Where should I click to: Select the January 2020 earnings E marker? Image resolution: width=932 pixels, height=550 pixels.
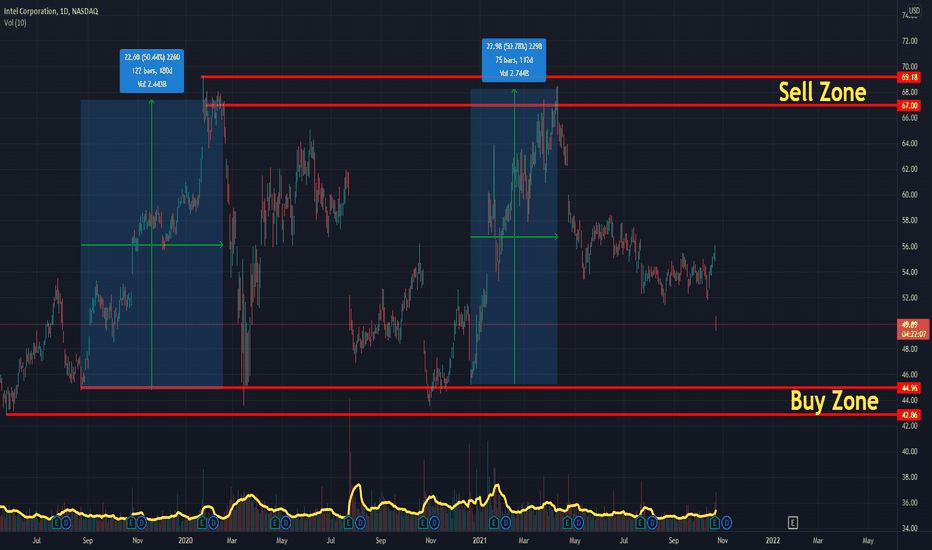pyautogui.click(x=202, y=523)
